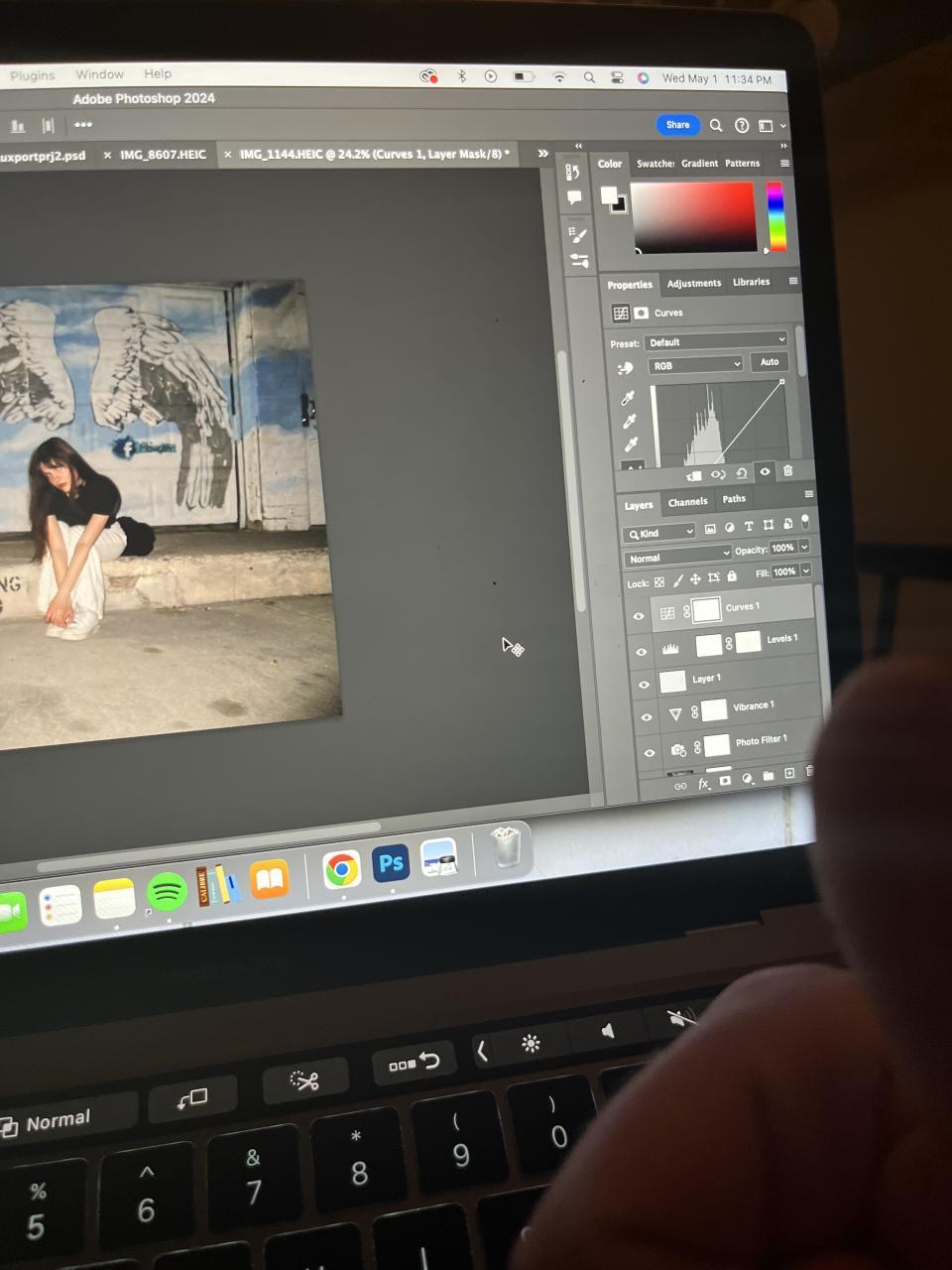Filter layers by type layers icon
The height and width of the screenshot is (1270, 952).
point(749,526)
